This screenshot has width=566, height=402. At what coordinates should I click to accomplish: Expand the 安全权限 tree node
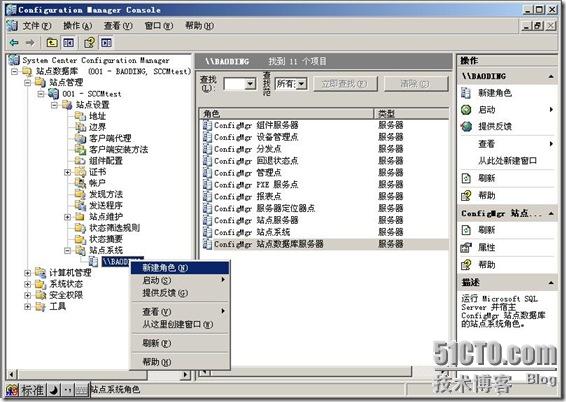click(x=27, y=296)
